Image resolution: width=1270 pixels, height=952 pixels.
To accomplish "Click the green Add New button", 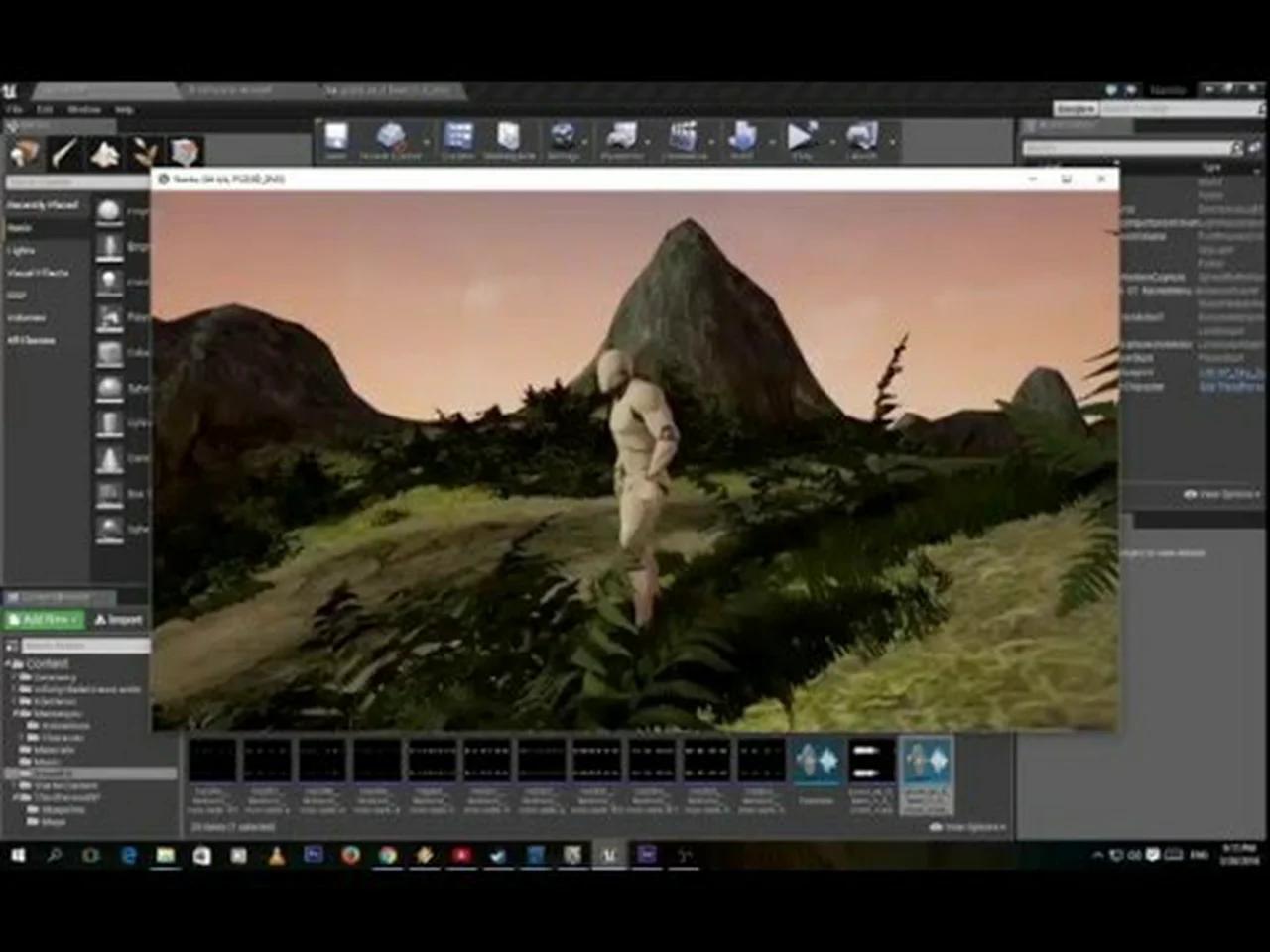I will point(45,619).
